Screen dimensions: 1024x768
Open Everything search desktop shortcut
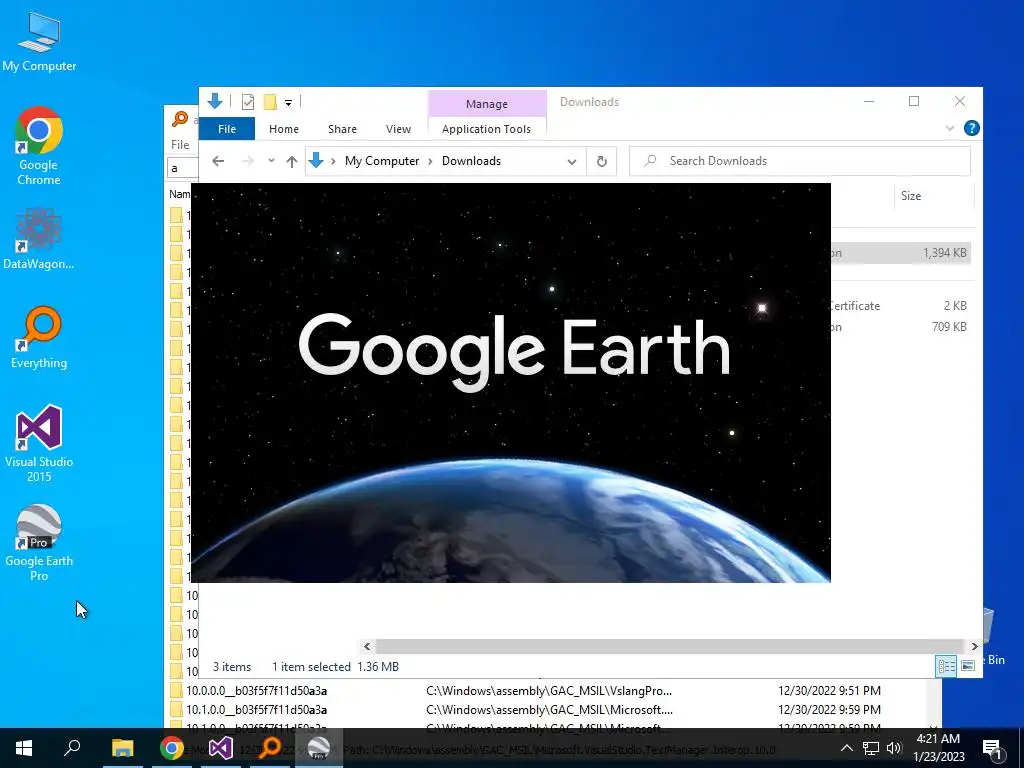coord(39,338)
